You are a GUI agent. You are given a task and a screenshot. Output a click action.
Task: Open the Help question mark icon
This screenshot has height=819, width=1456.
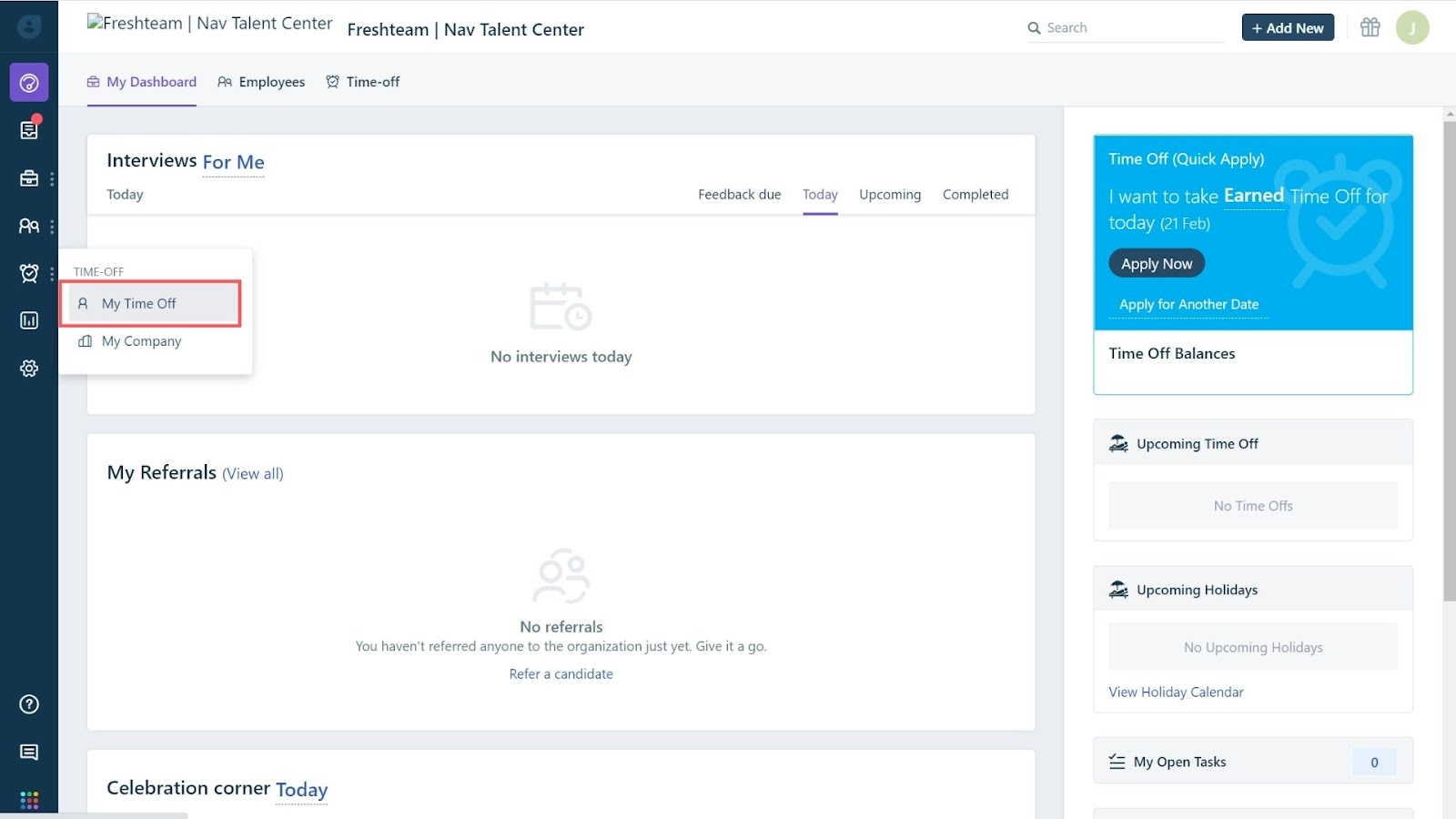point(29,704)
